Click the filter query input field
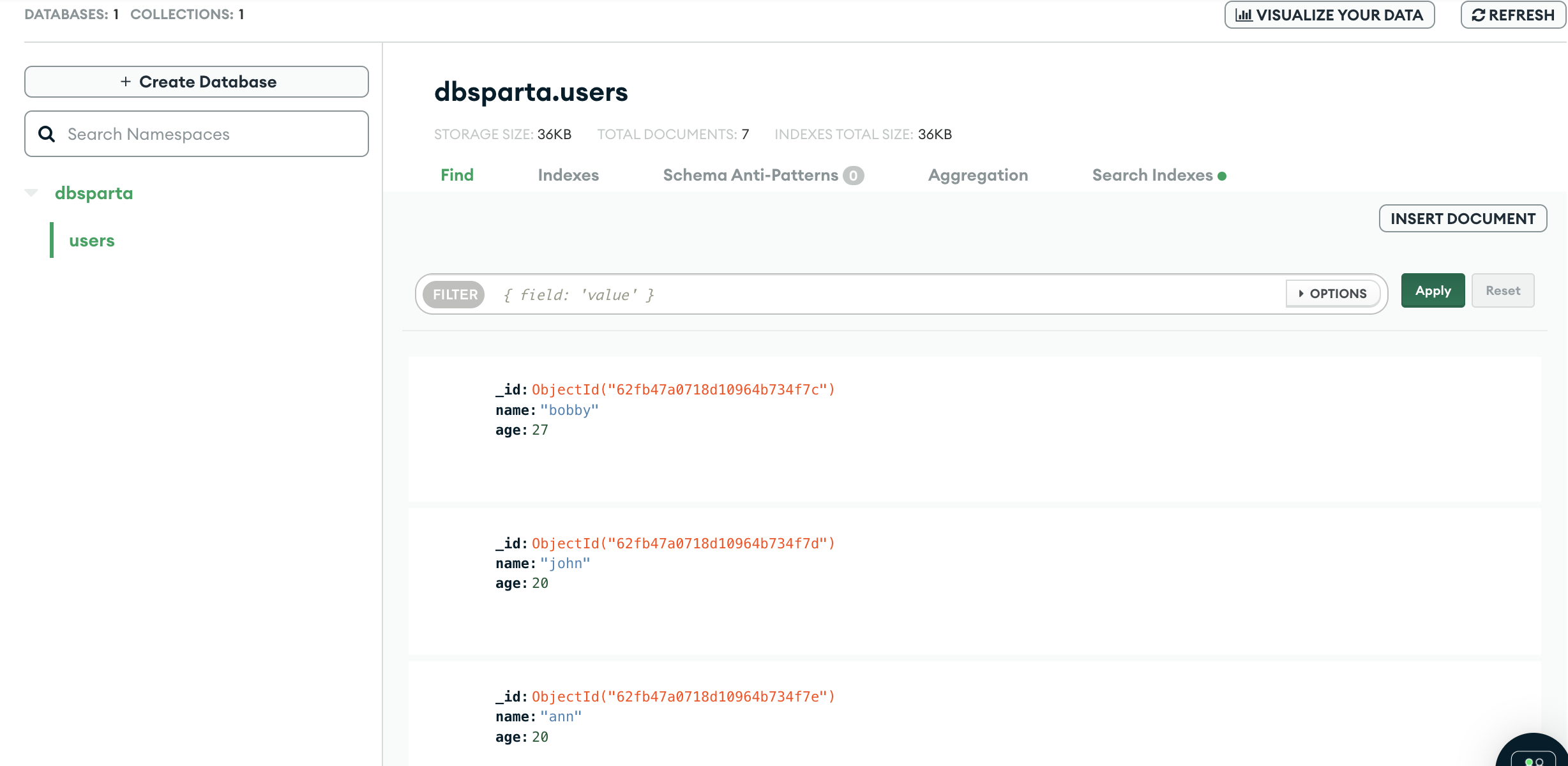Viewport: 1568px width, 766px height. [x=887, y=294]
